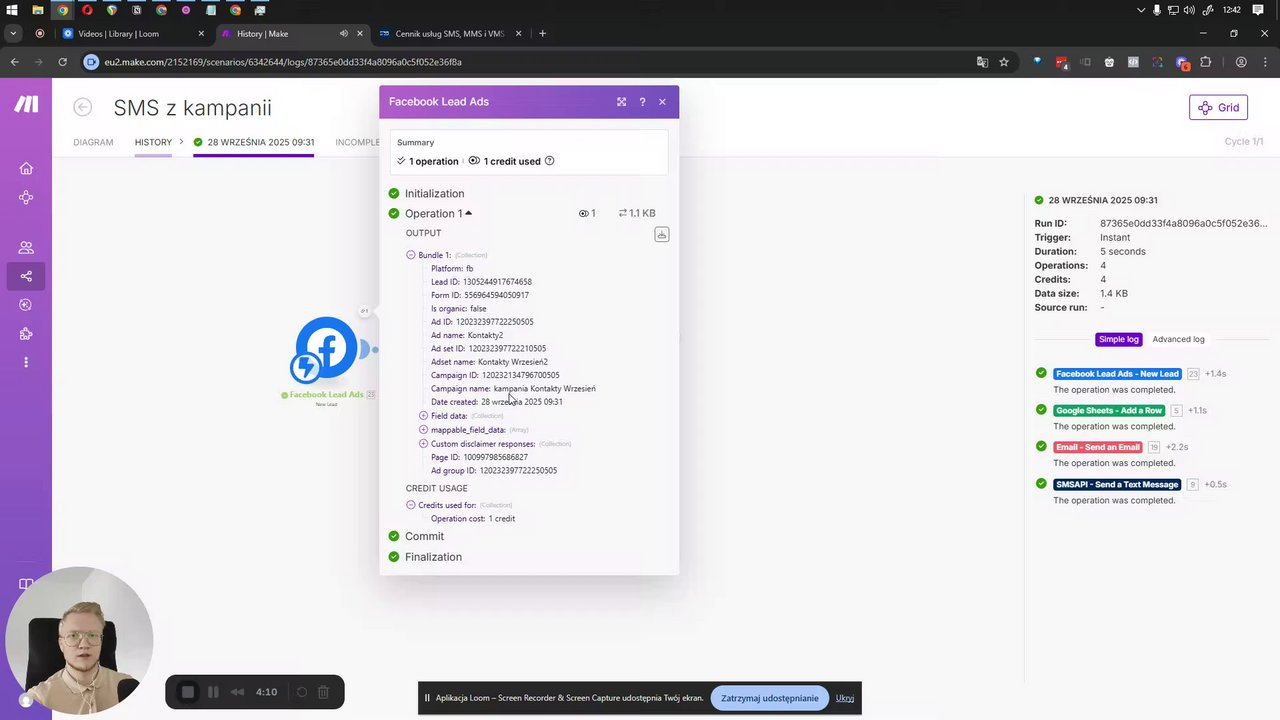Viewport: 1280px width, 720px height.
Task: Expand Custom disclaimer responses collection
Action: click(x=423, y=443)
